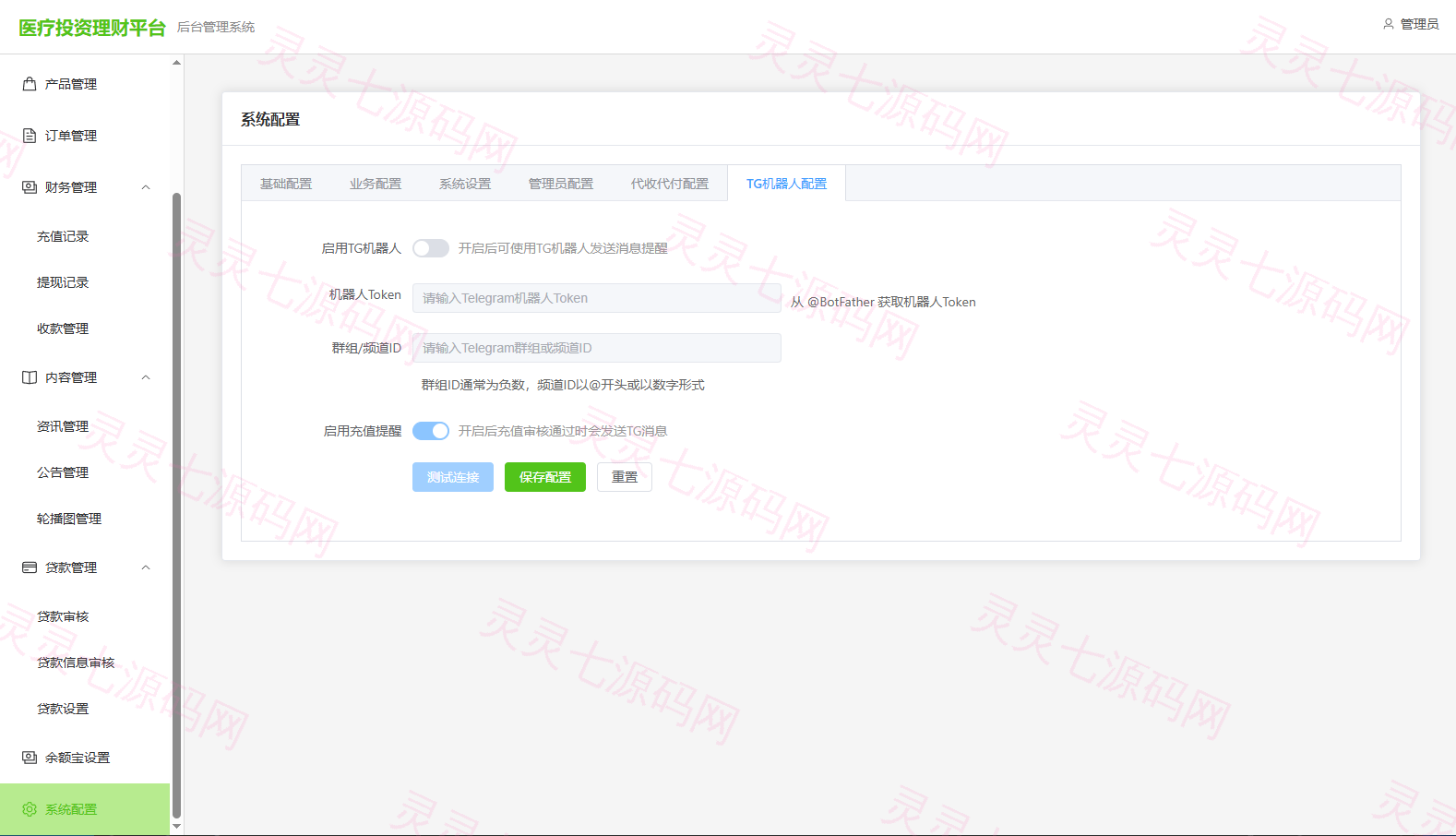Click the 医疗投资理财平台 logo title
Image resolution: width=1456 pixels, height=836 pixels.
92,28
